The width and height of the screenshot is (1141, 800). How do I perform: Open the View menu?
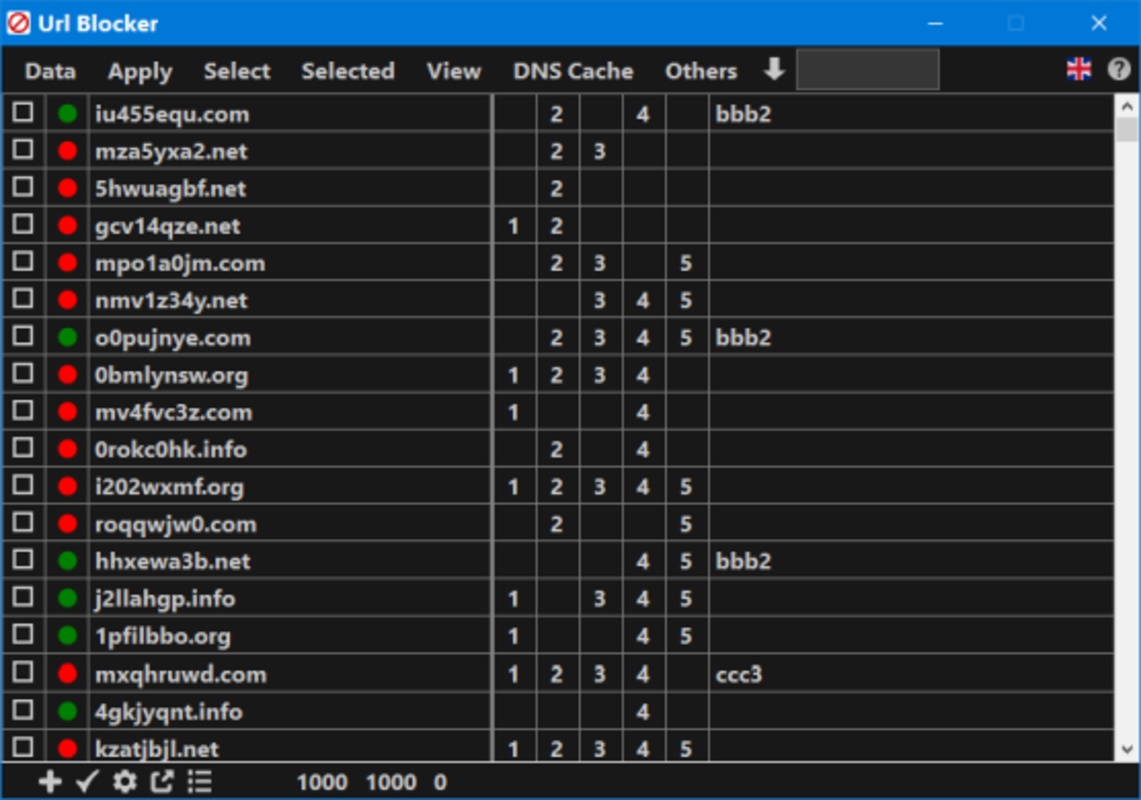coord(453,71)
